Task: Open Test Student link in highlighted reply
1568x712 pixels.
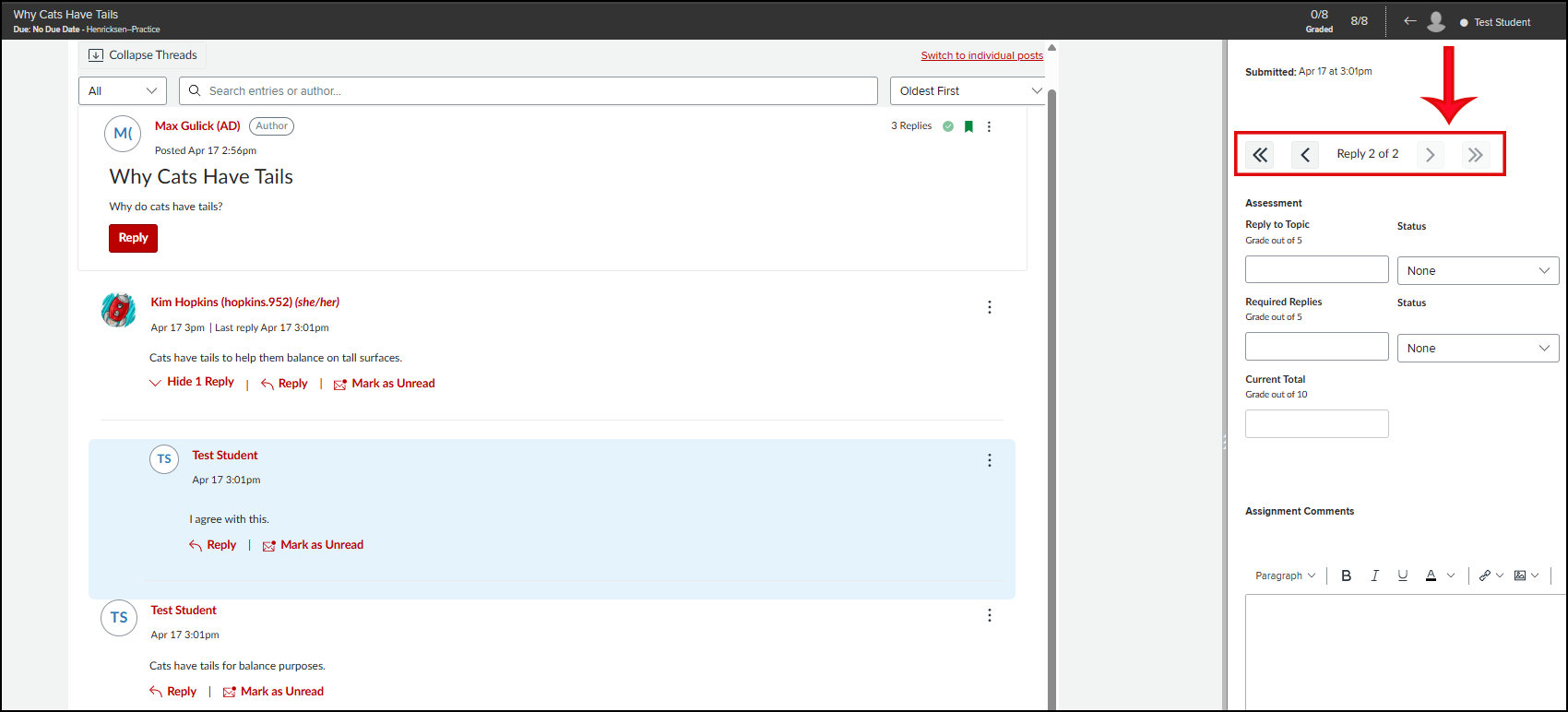Action: click(x=225, y=456)
